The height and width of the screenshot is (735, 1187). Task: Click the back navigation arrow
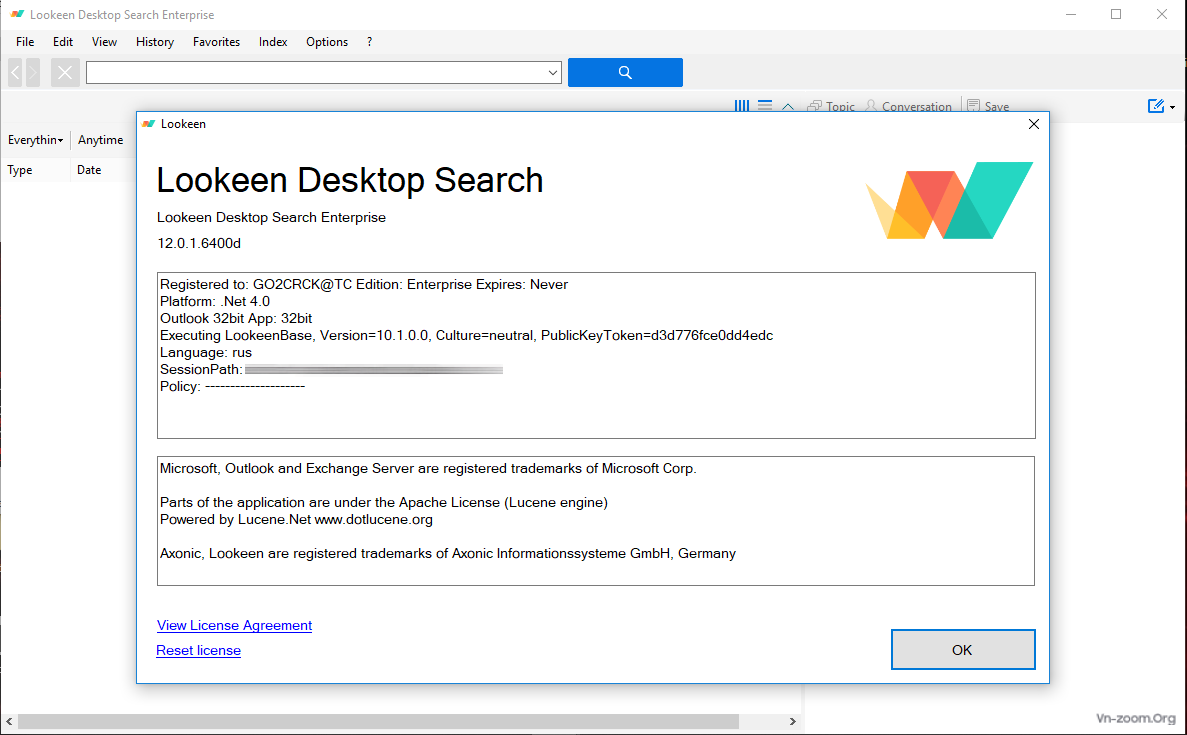tap(15, 73)
